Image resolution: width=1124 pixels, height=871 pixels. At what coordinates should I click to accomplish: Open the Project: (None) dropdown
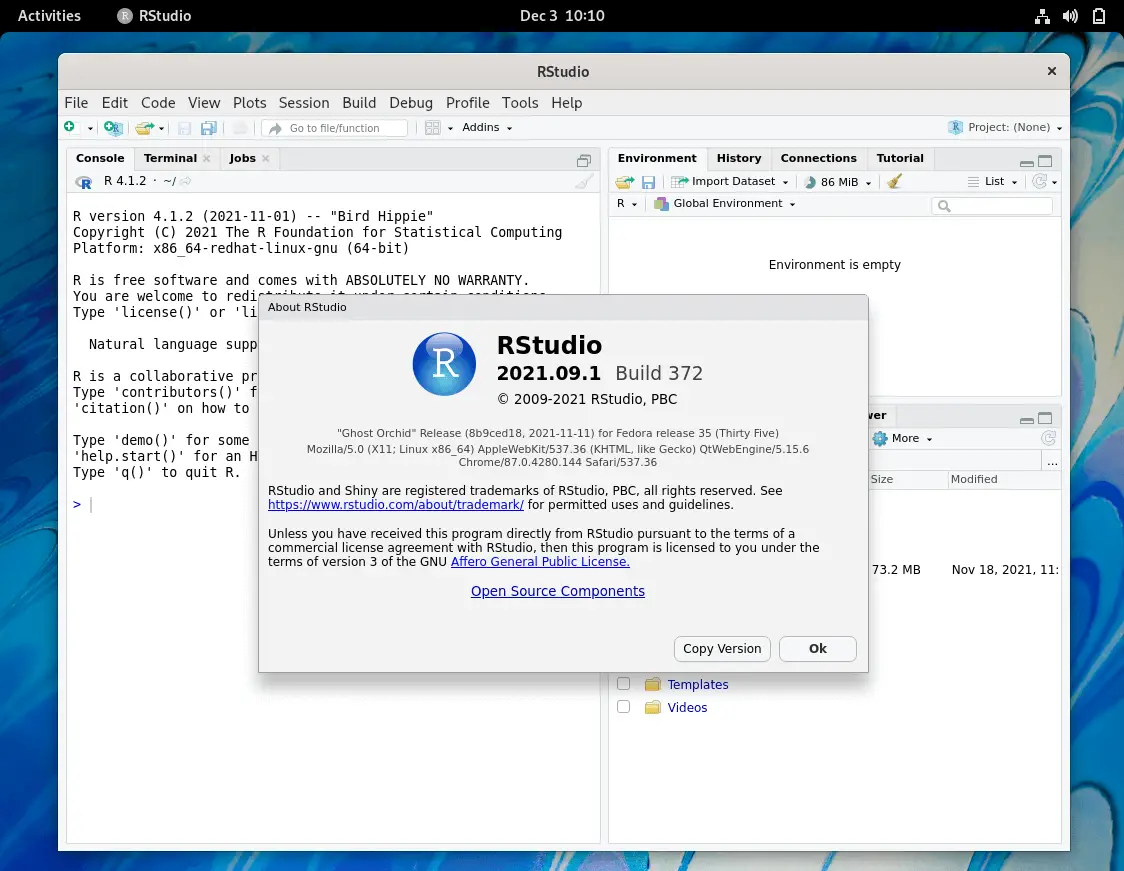pyautogui.click(x=1015, y=127)
